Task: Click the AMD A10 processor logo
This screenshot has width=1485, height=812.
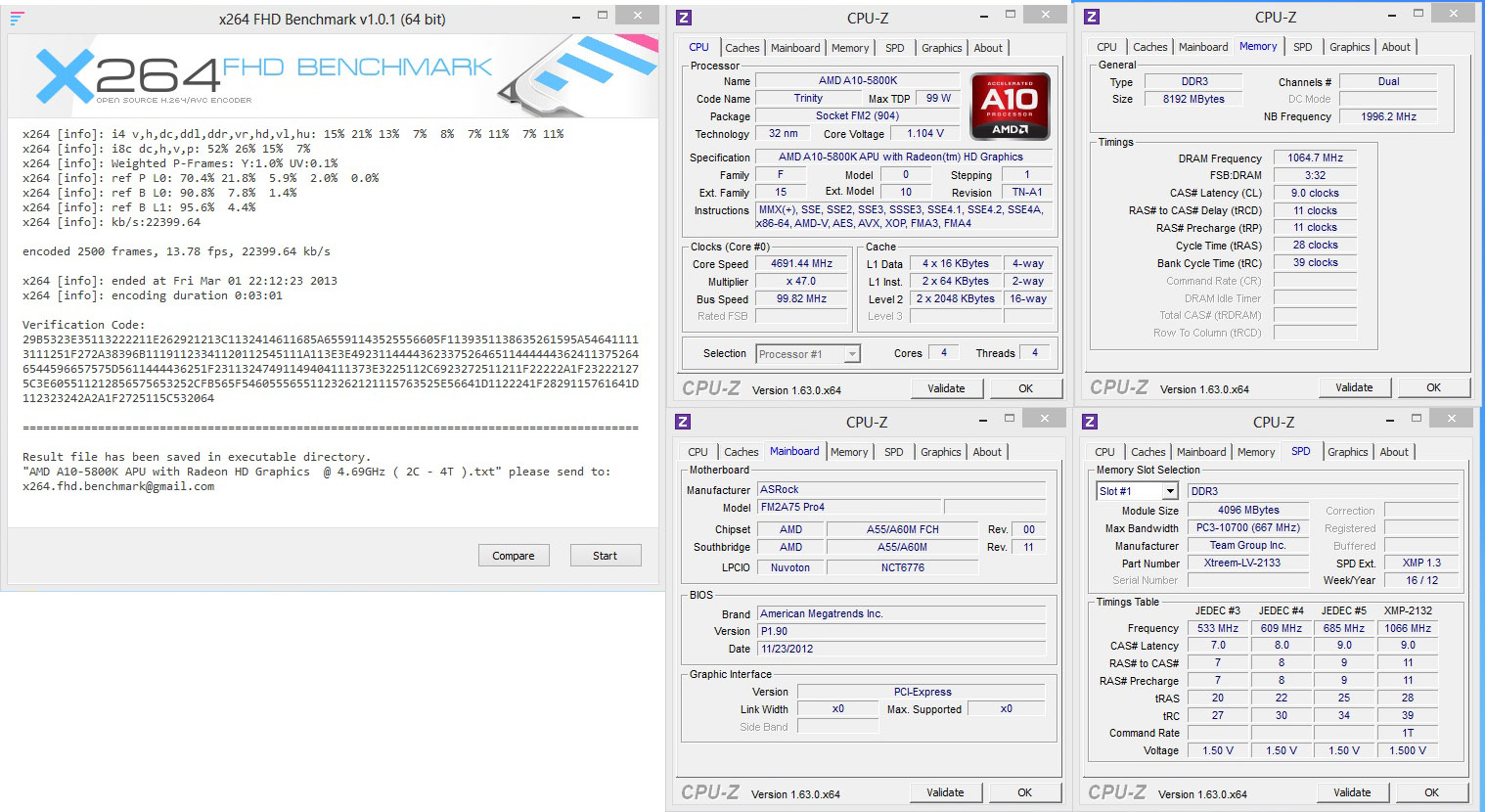Action: click(x=1010, y=106)
